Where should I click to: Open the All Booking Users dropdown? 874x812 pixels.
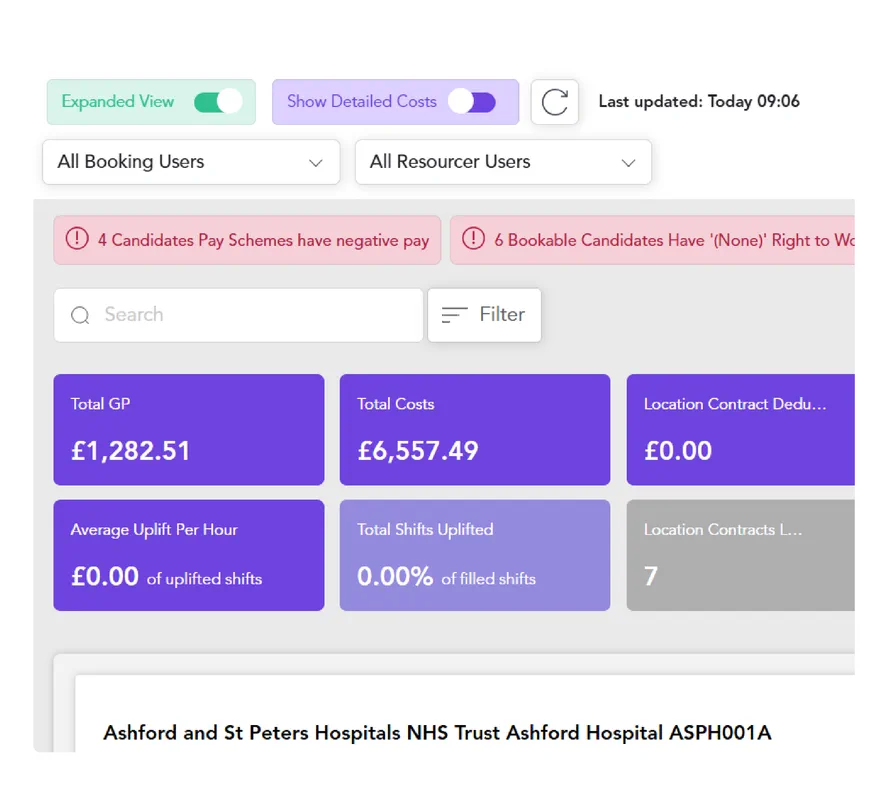tap(191, 162)
